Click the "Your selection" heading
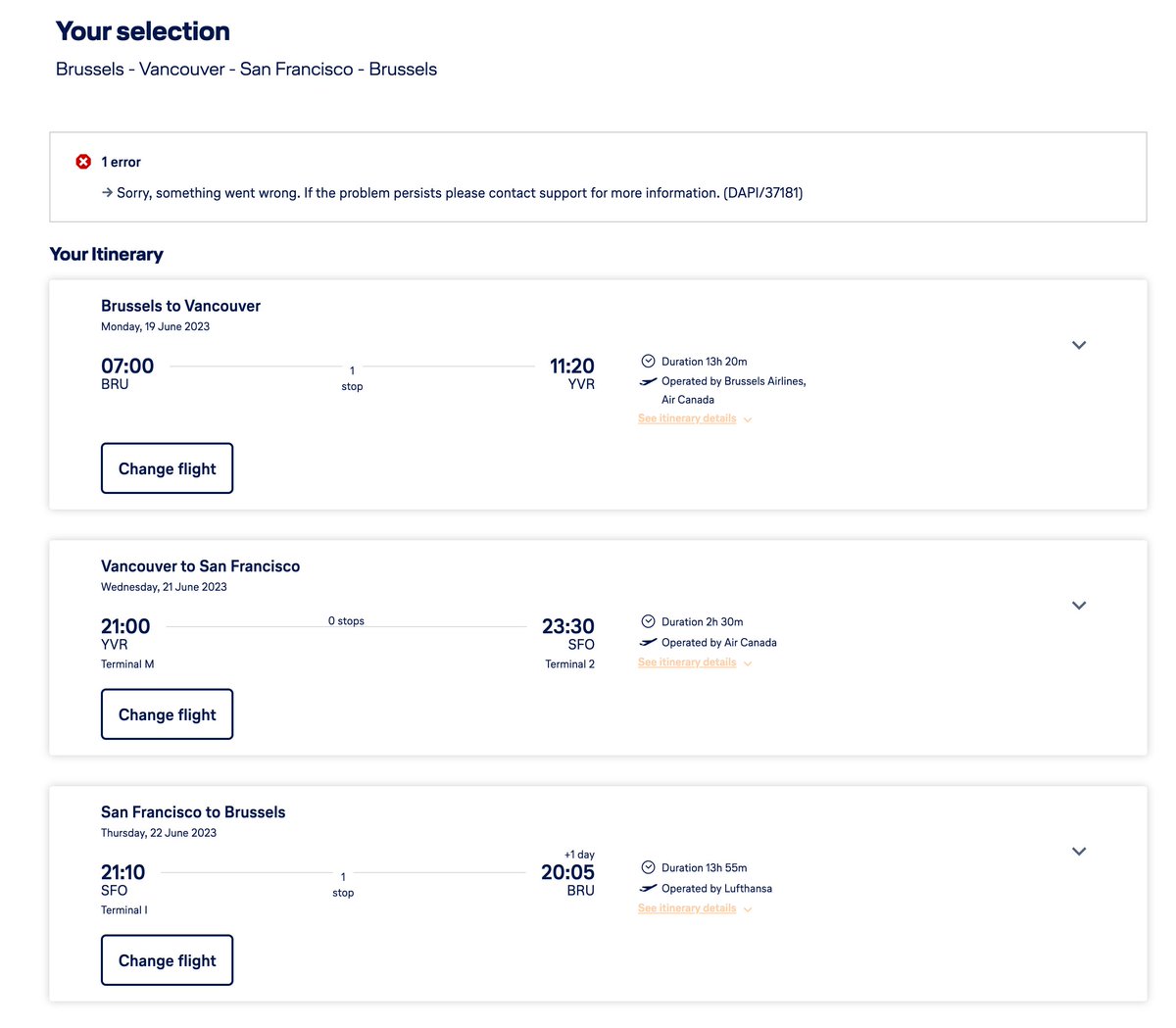This screenshot has width=1176, height=1028. (x=143, y=31)
